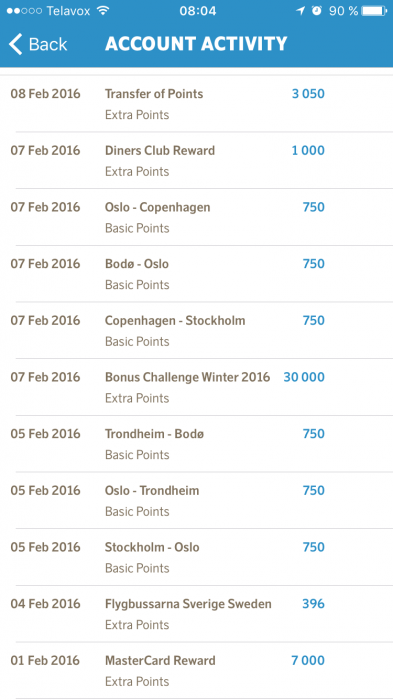Tap the signal strength dots
393x700 pixels.
24,11
